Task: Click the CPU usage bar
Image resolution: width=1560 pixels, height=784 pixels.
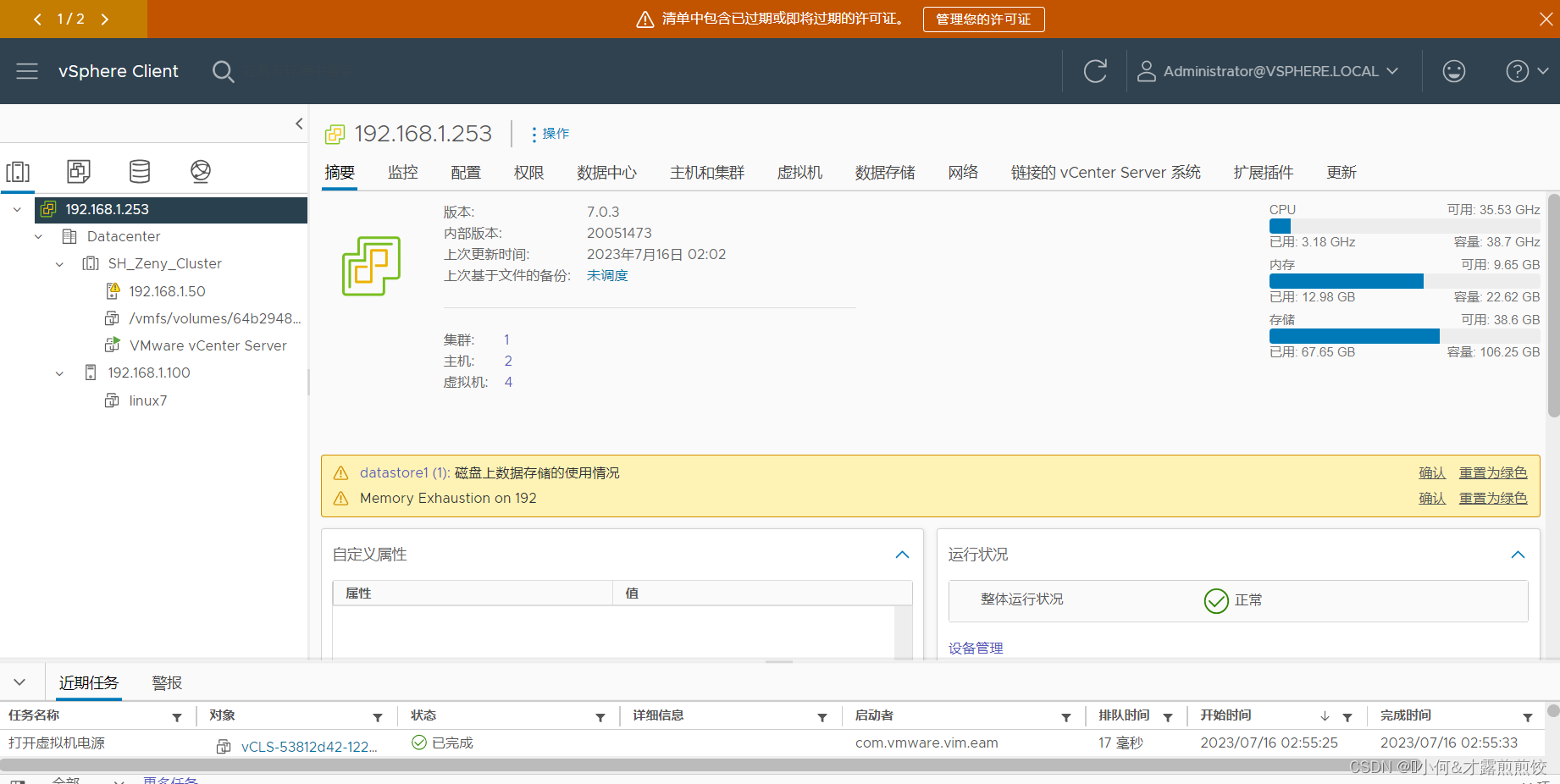Action: click(1404, 226)
